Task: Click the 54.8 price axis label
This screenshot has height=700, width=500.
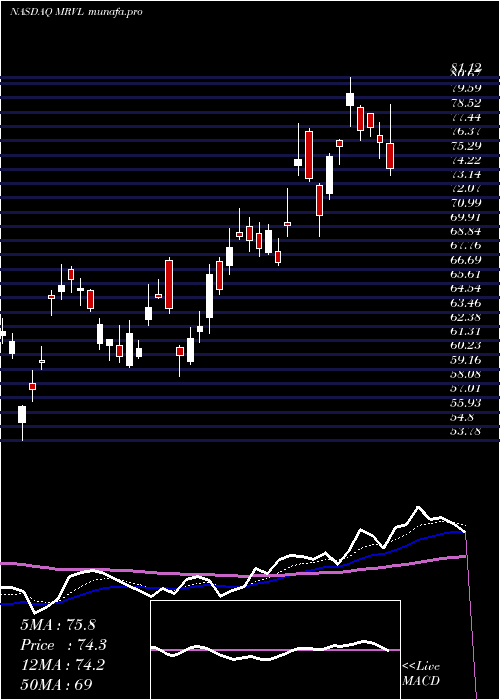Action: (x=462, y=417)
